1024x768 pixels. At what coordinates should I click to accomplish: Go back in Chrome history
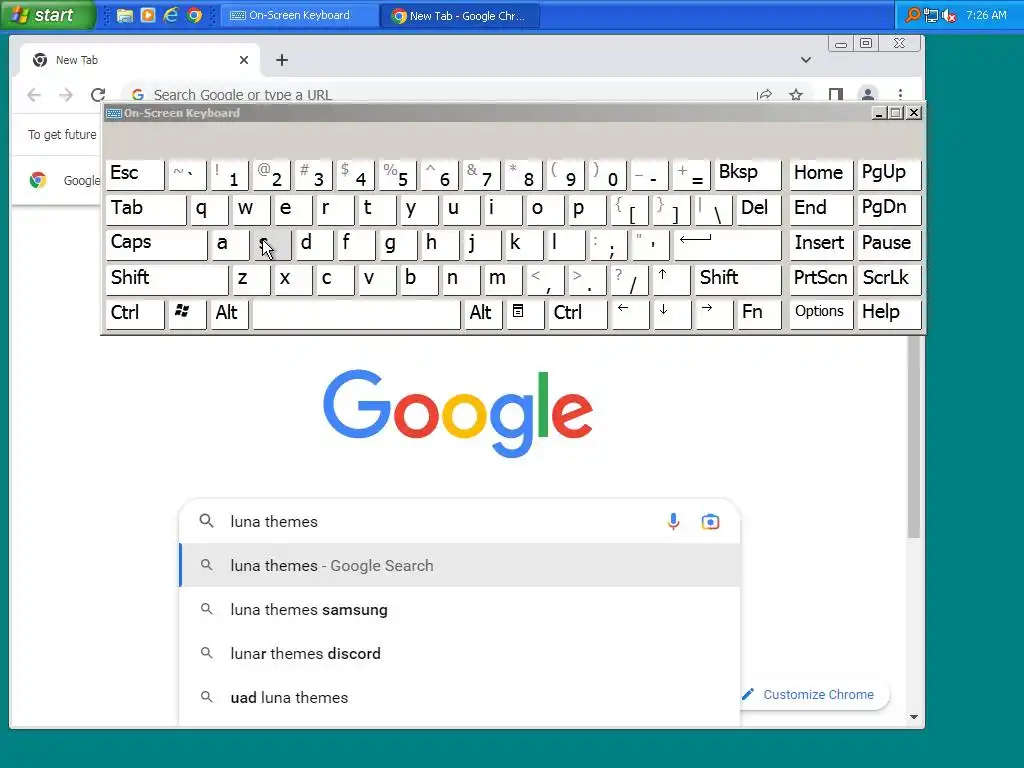[x=34, y=95]
